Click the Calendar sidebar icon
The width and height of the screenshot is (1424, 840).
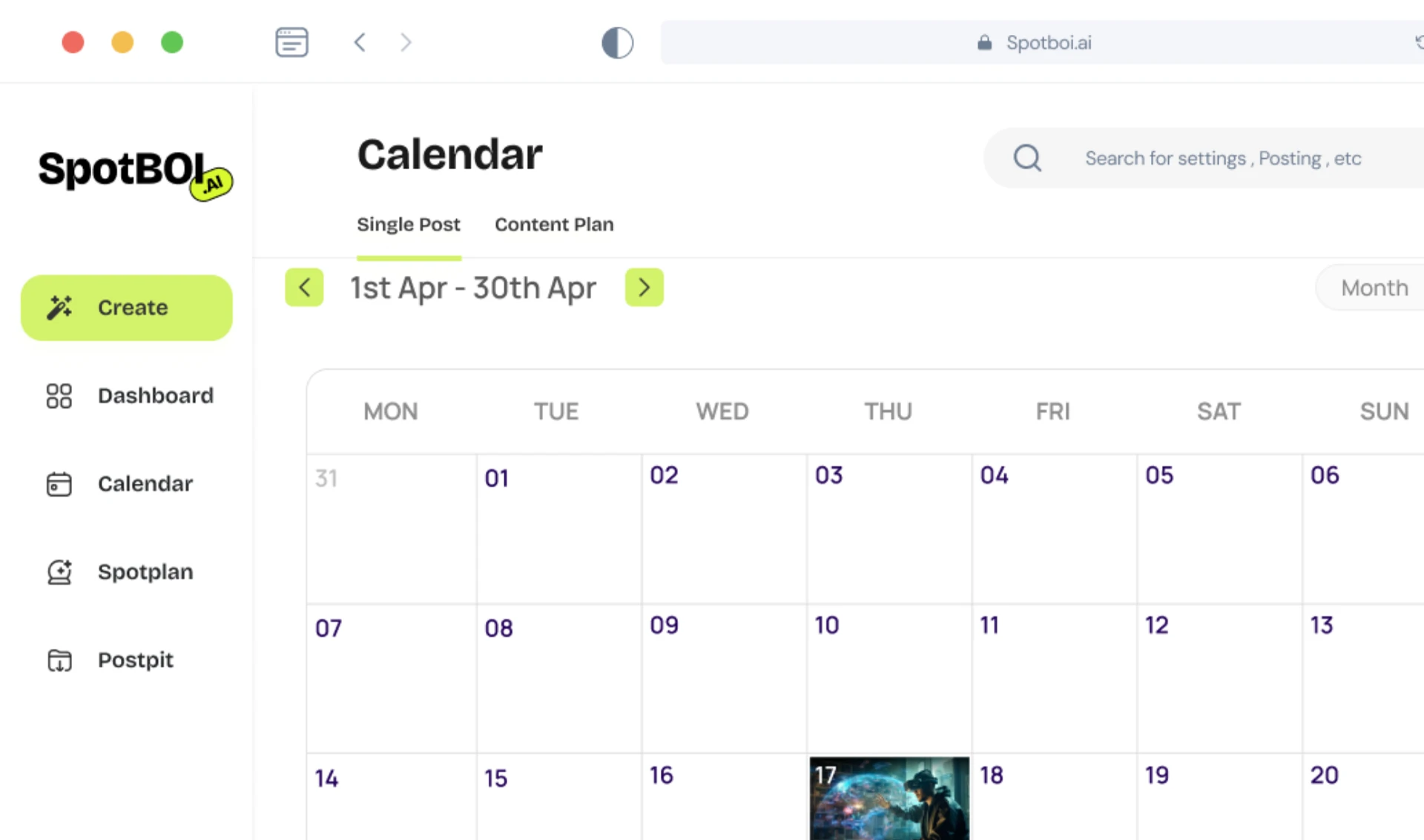59,484
